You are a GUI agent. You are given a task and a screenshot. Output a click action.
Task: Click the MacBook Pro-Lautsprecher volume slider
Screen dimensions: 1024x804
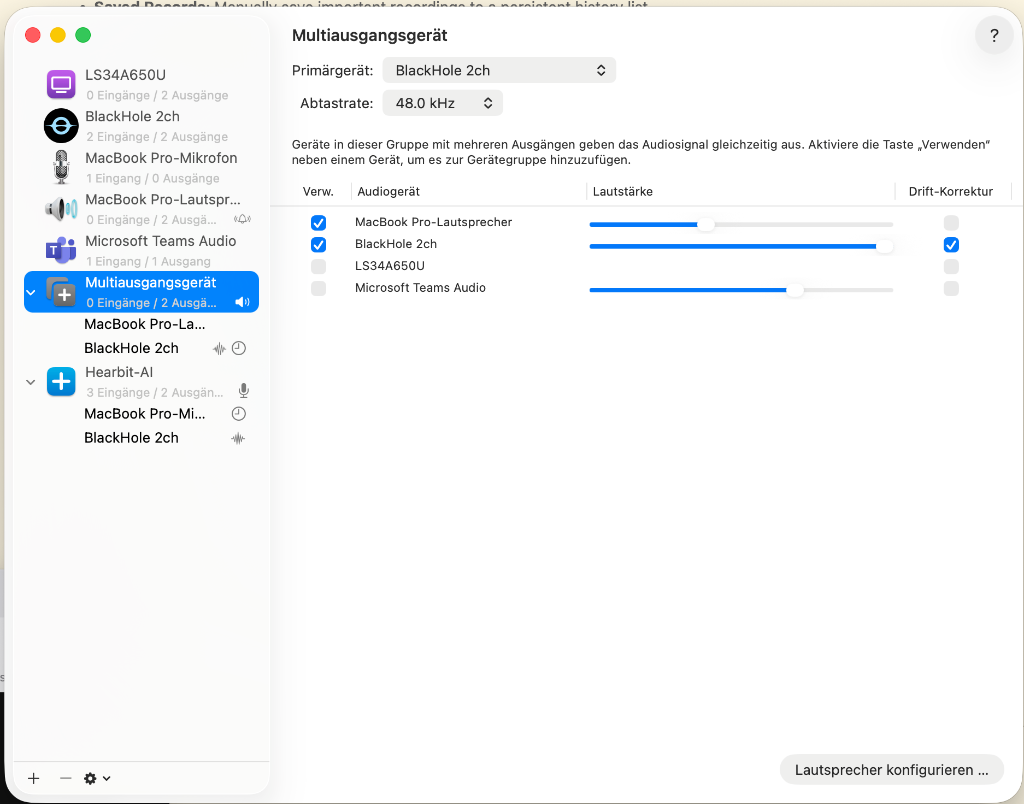[x=741, y=225]
